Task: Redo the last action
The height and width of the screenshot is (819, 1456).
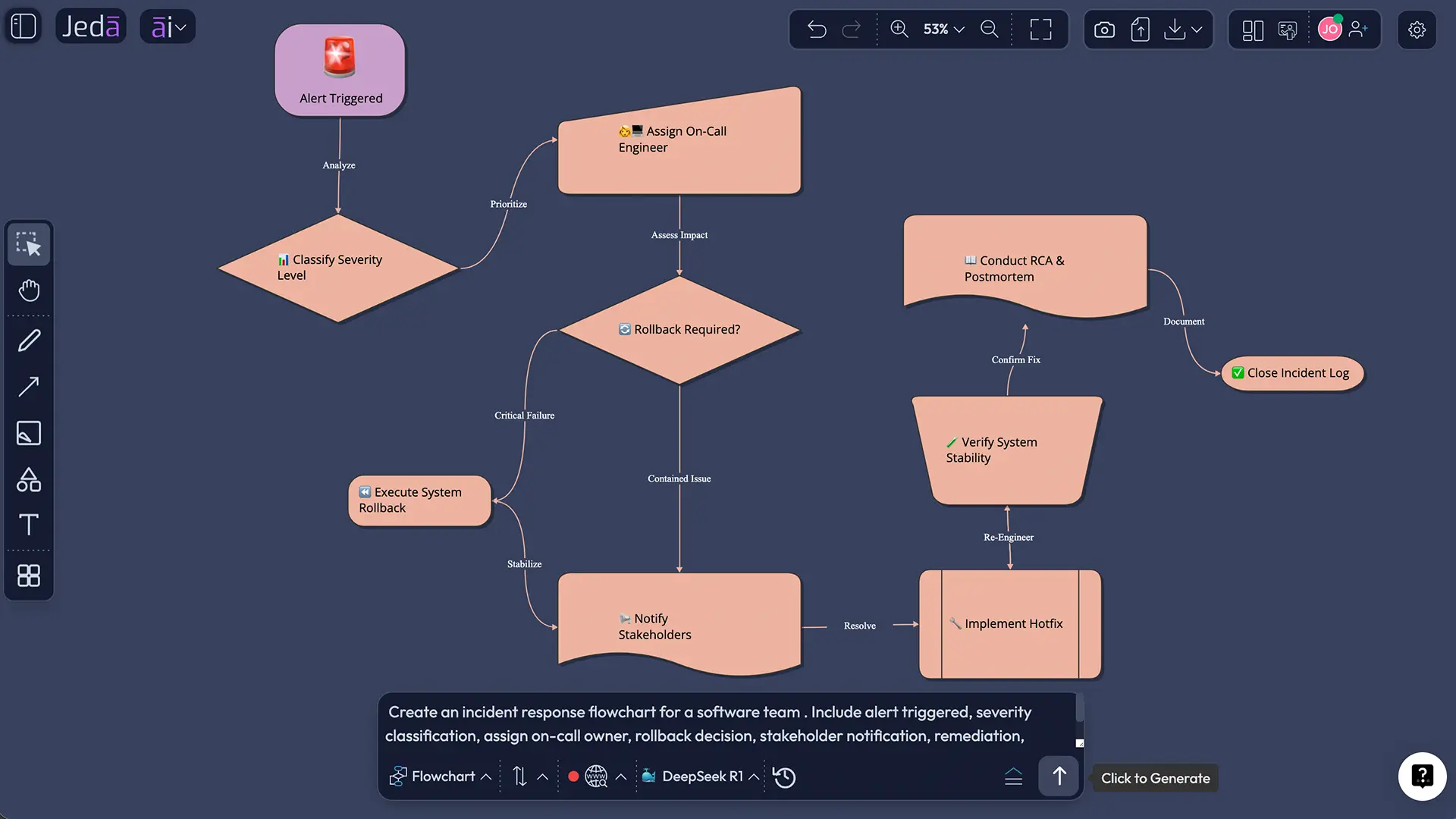Action: [x=852, y=30]
